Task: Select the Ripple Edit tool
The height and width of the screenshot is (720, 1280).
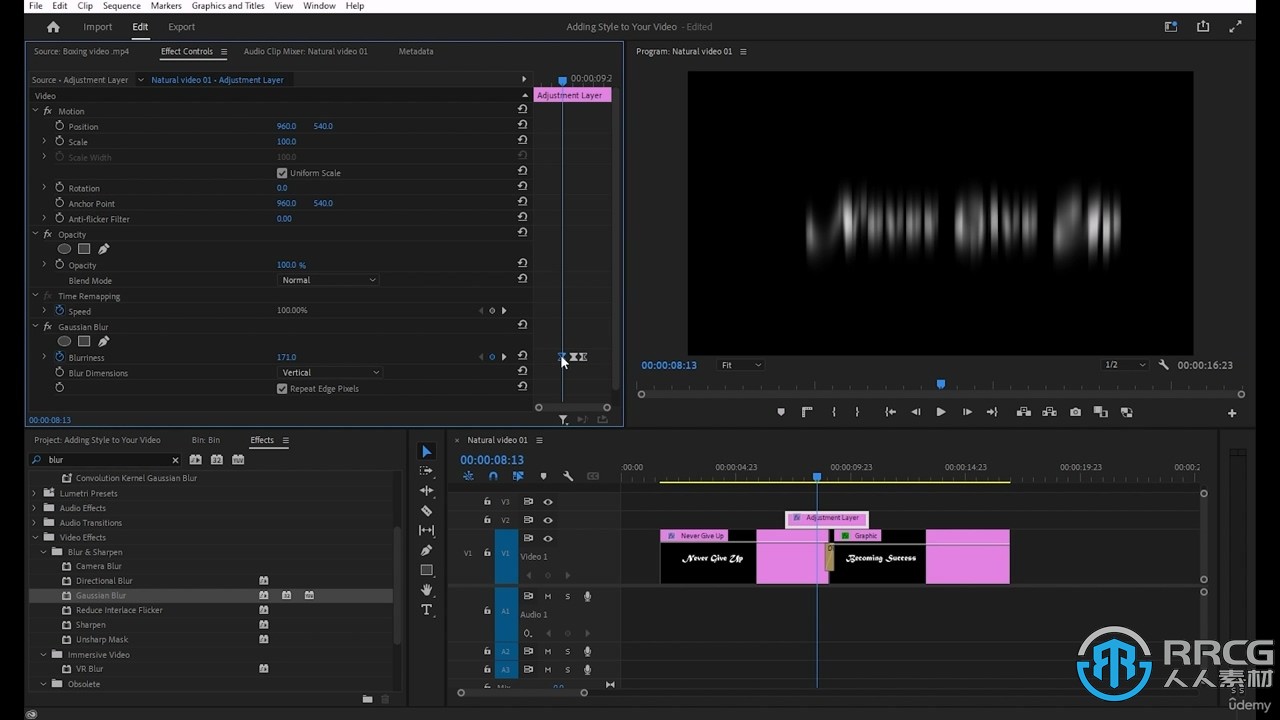Action: click(x=427, y=491)
